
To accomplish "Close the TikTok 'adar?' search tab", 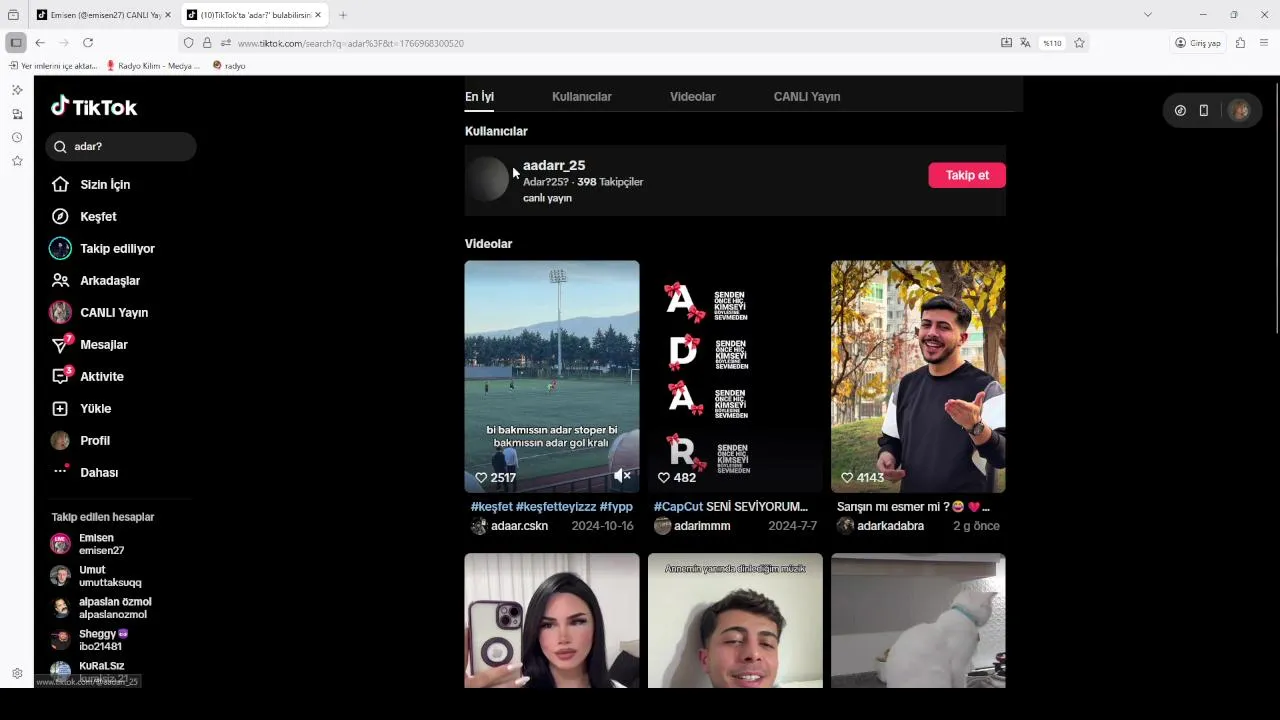I will point(318,15).
